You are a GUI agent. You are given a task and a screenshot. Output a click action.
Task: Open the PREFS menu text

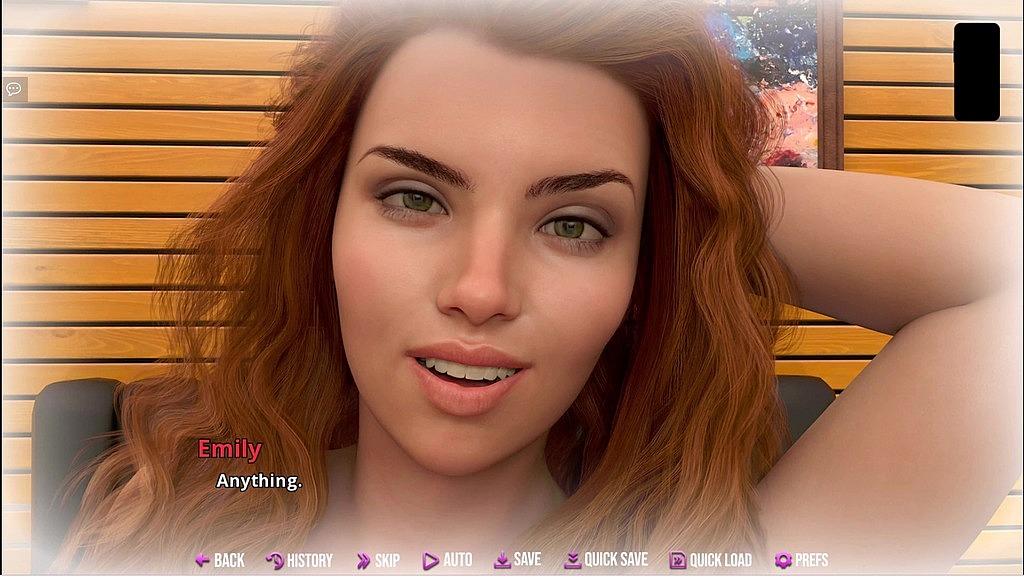click(x=811, y=561)
